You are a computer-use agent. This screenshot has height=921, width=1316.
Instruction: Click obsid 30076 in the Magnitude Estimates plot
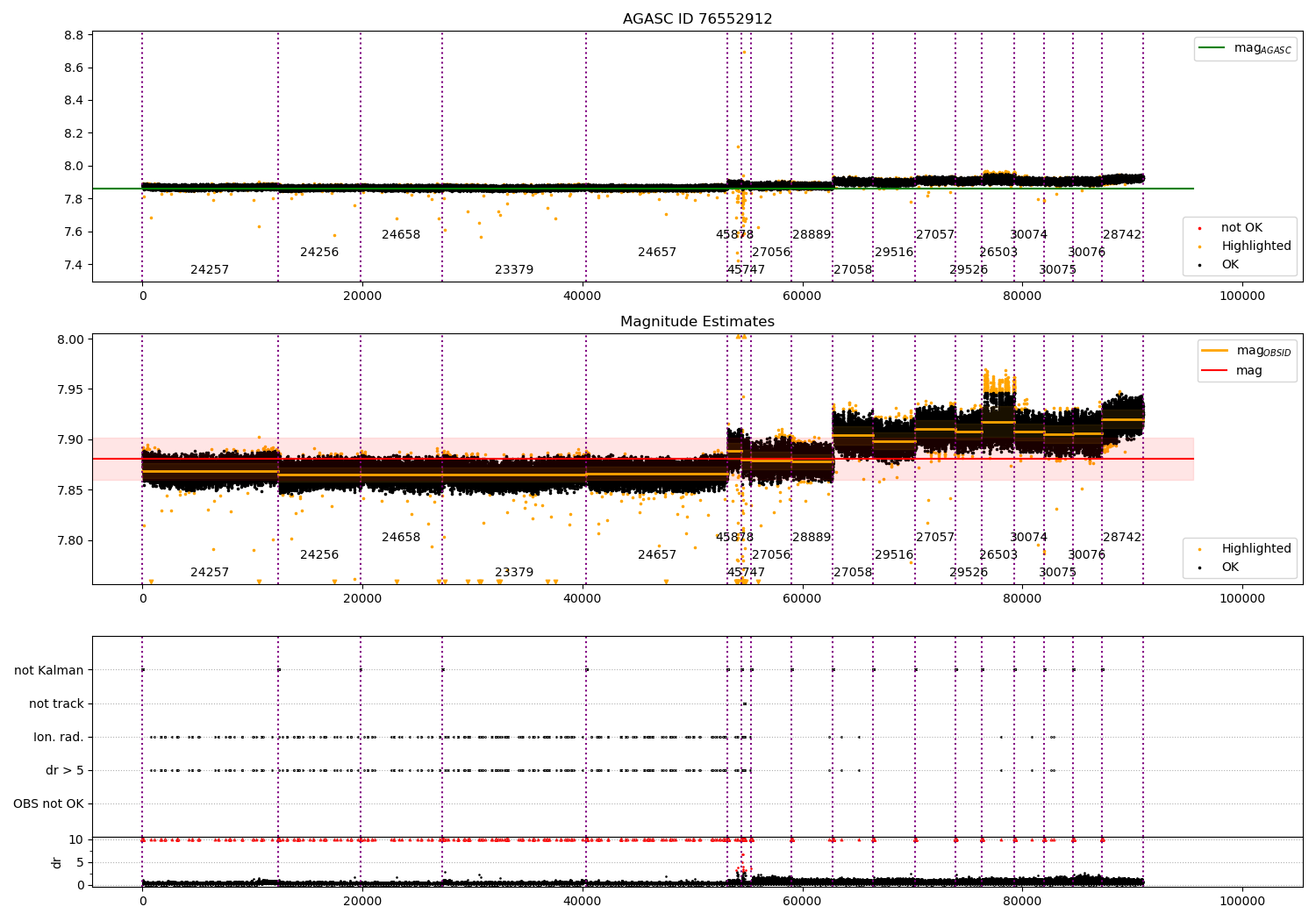pyautogui.click(x=1086, y=555)
